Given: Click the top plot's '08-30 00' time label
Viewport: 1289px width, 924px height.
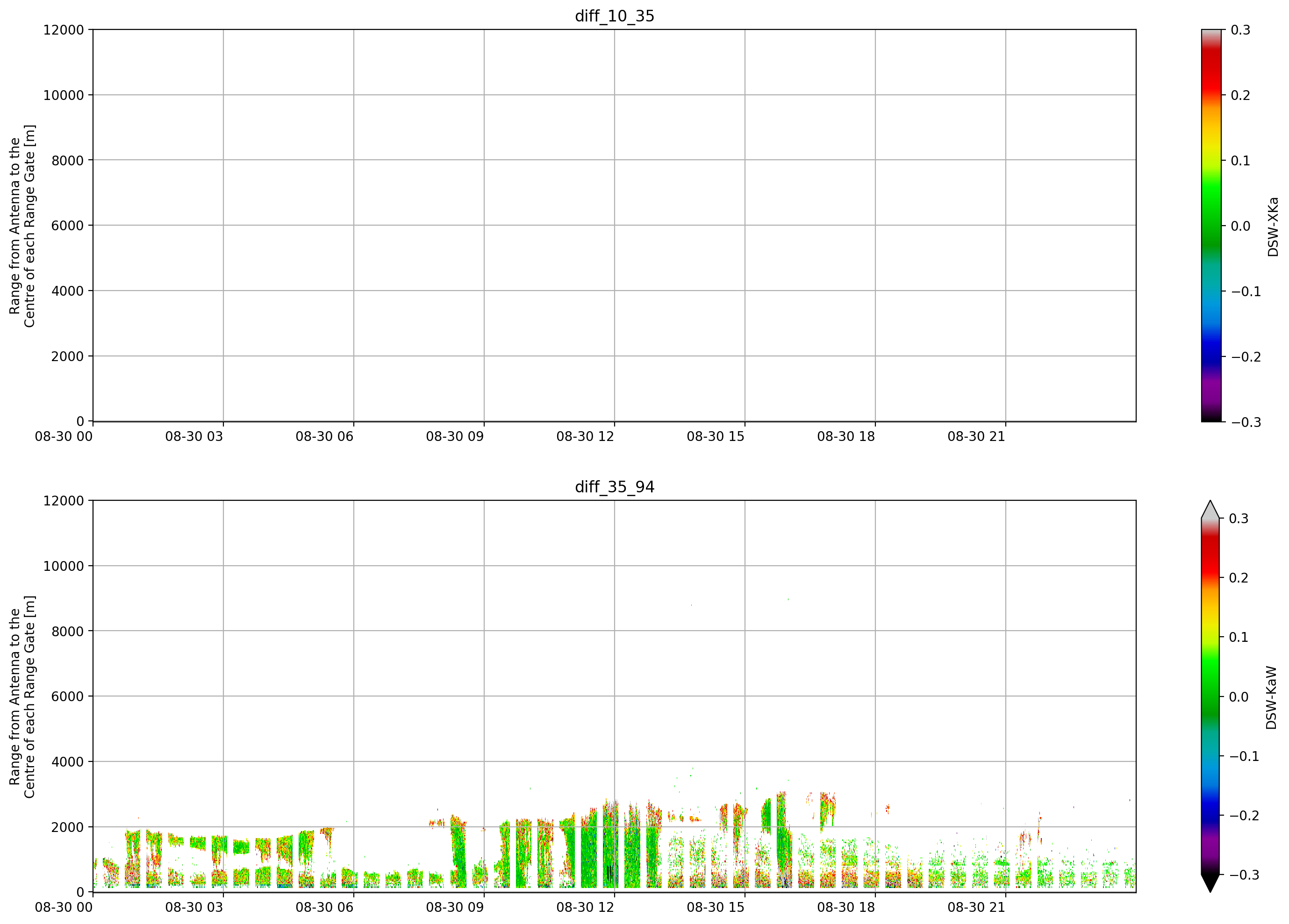Looking at the screenshot, I should click(x=64, y=436).
